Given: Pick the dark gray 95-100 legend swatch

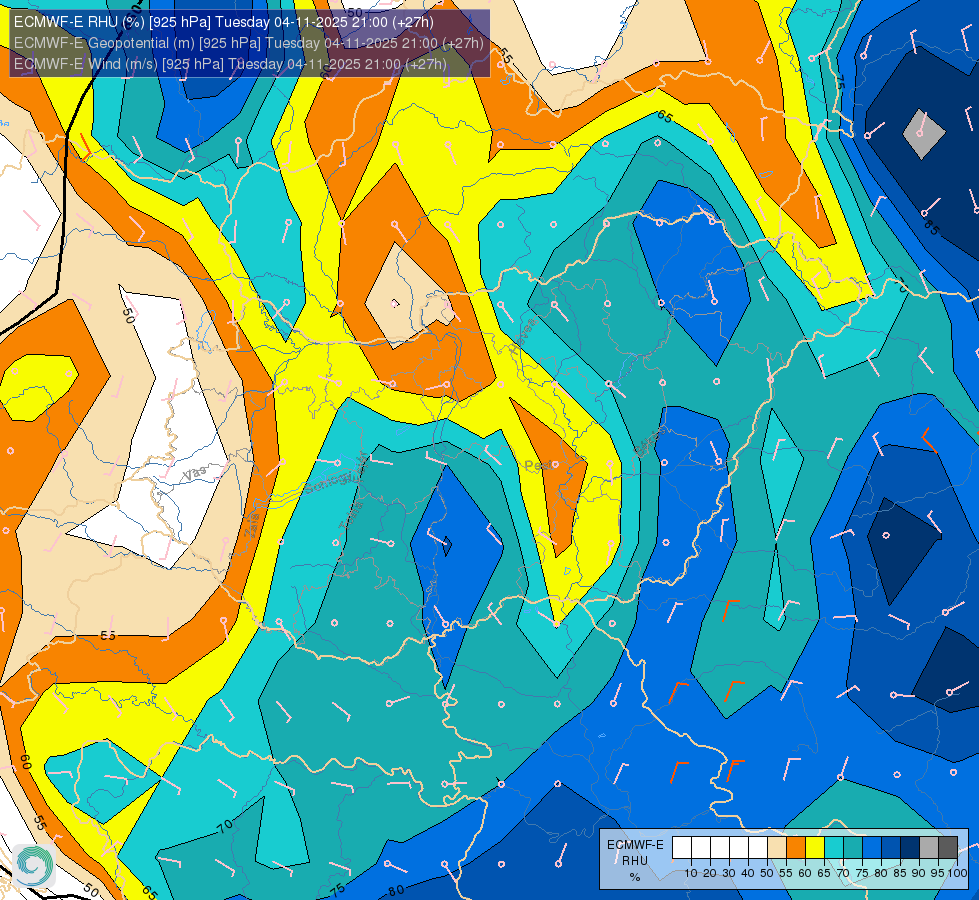Looking at the screenshot, I should (x=948, y=848).
